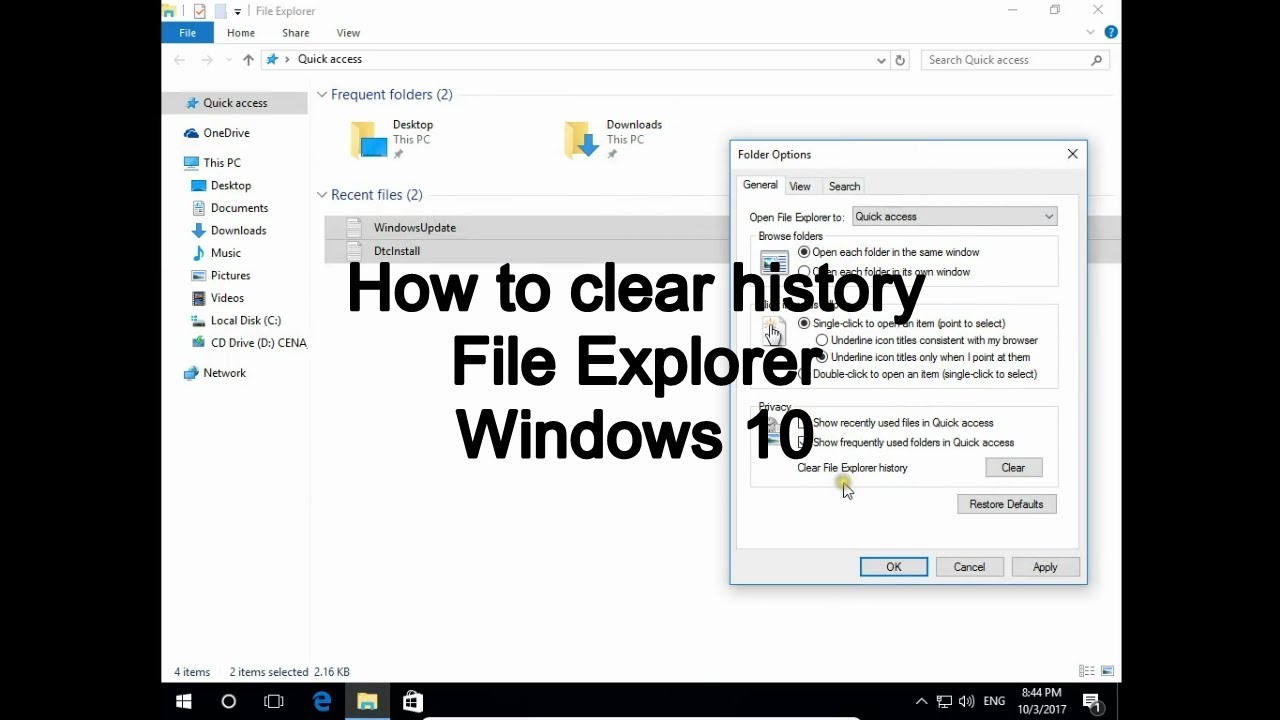Open the Videos folder icon in the sidebar

click(199, 298)
